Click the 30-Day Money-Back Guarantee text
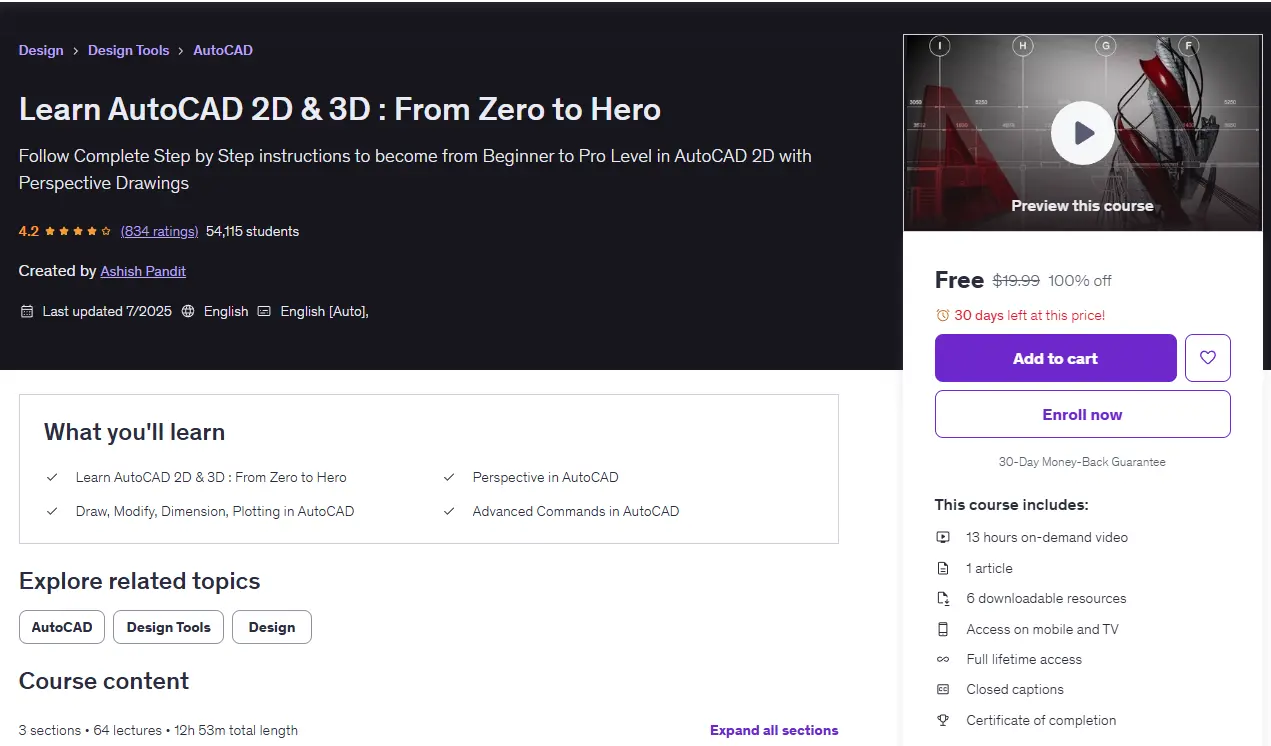Image resolution: width=1271 pixels, height=746 pixels. 1083,462
